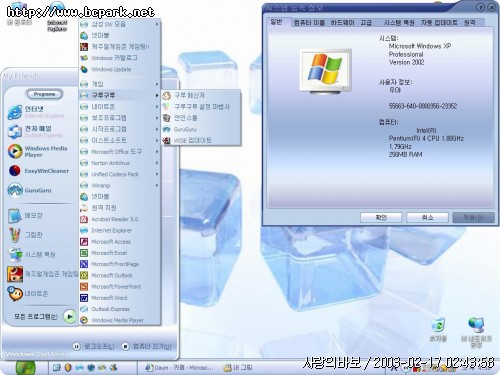This screenshot has height=375, width=500.
Task: Click the 확인 OK button
Action: pos(381,217)
